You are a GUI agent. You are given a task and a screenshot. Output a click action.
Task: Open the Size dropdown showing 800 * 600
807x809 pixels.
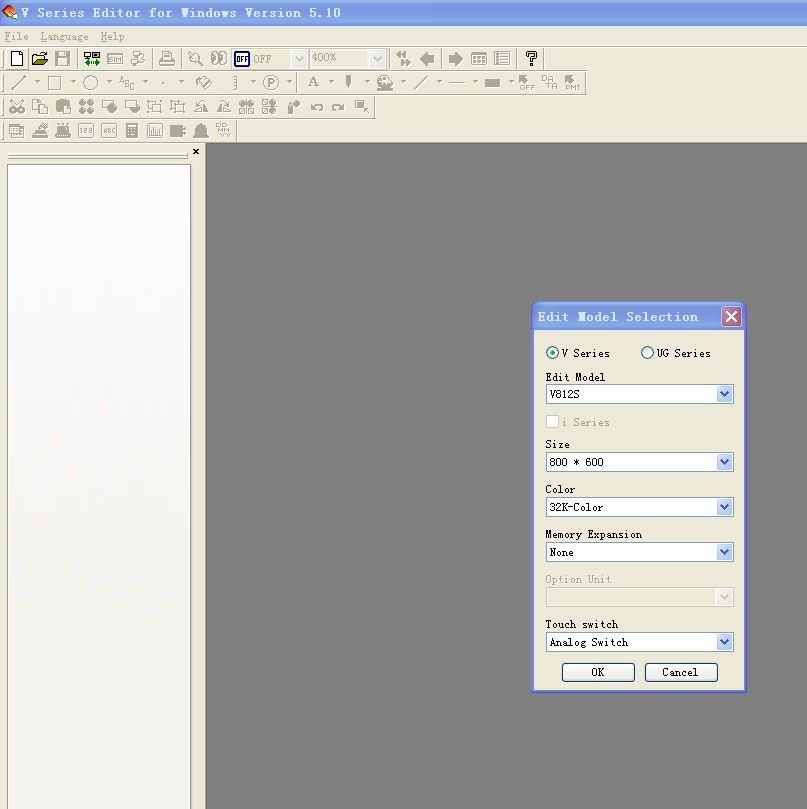(x=725, y=462)
